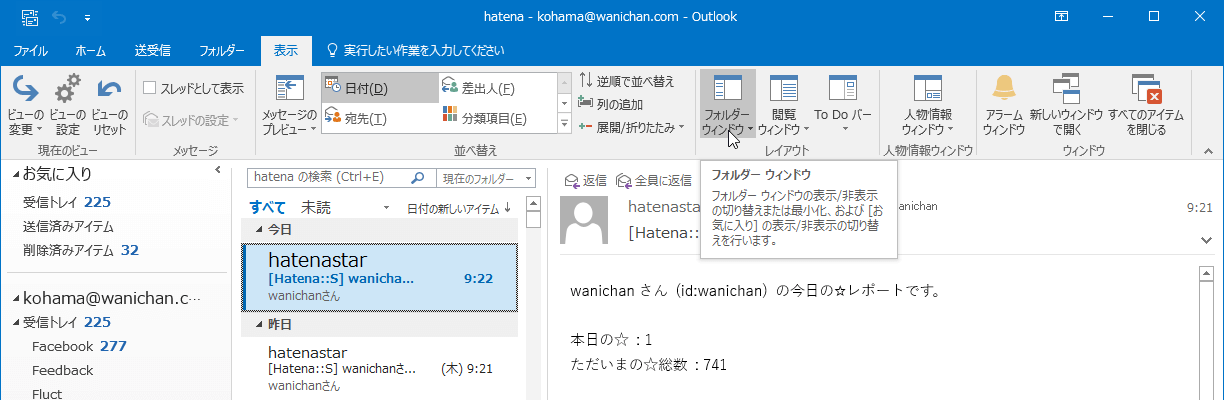Arrange messages by From (差出人)

click(x=497, y=88)
